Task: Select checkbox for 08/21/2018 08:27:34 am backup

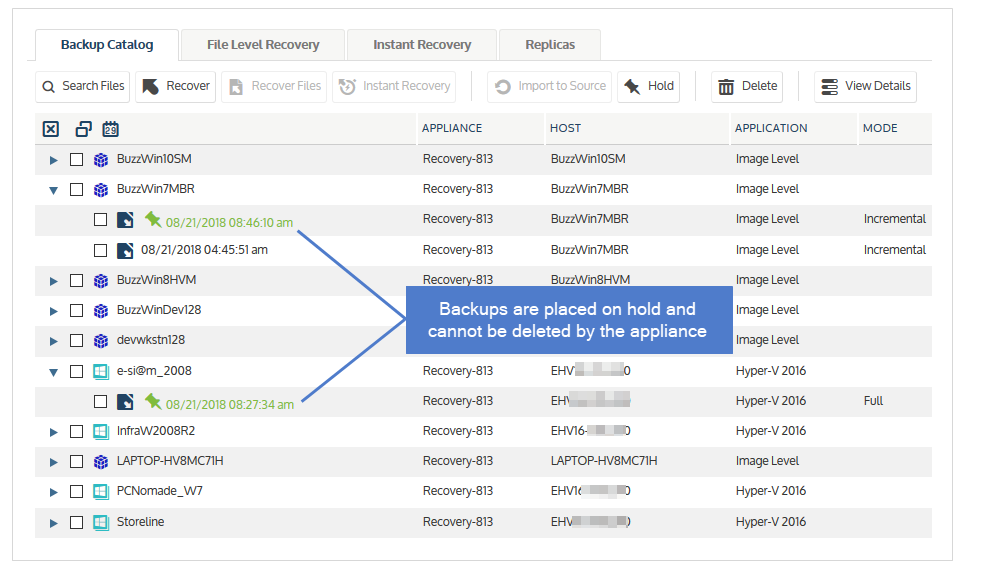Action: 100,402
